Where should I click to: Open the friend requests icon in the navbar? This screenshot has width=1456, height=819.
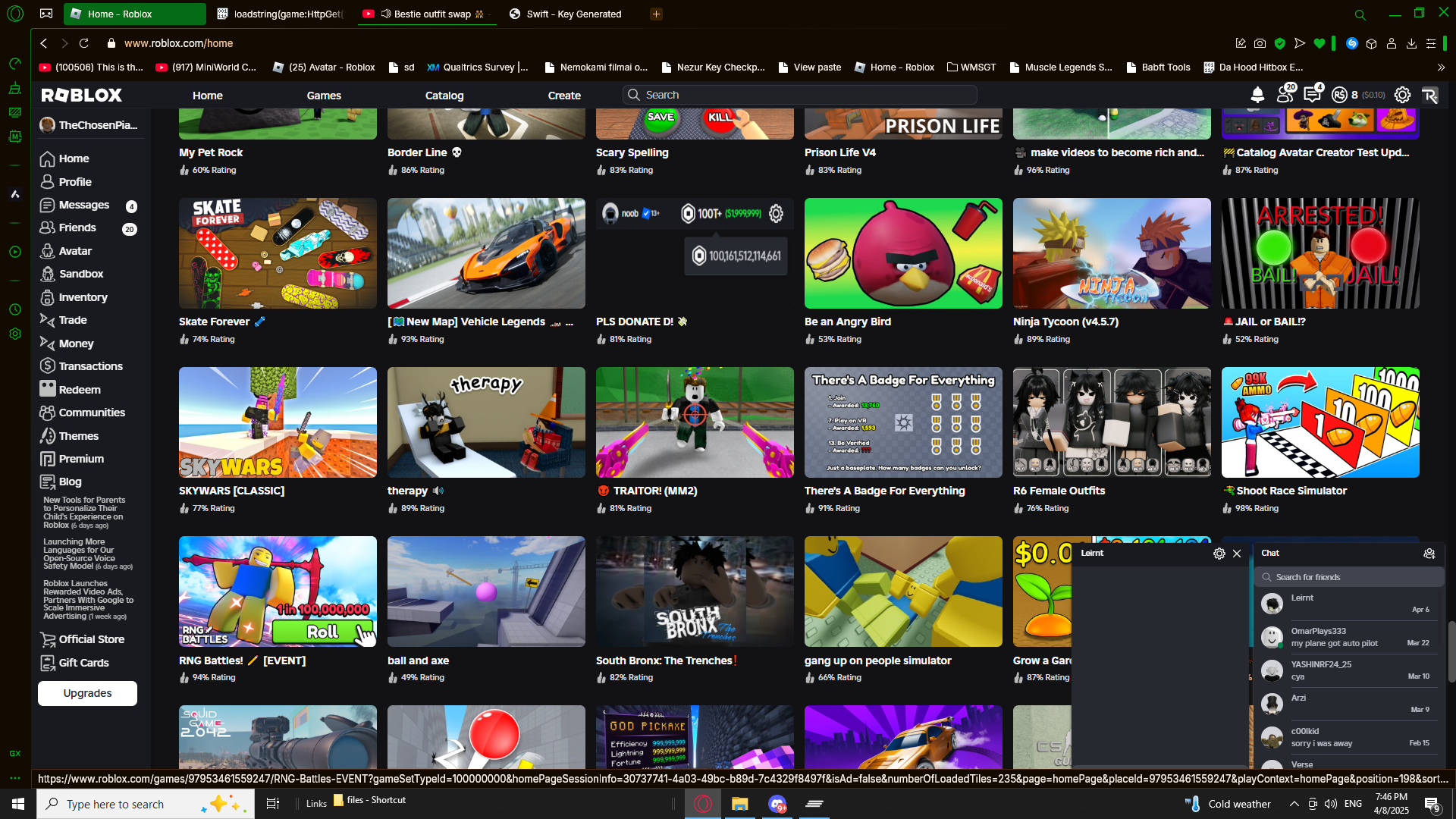coord(1285,95)
